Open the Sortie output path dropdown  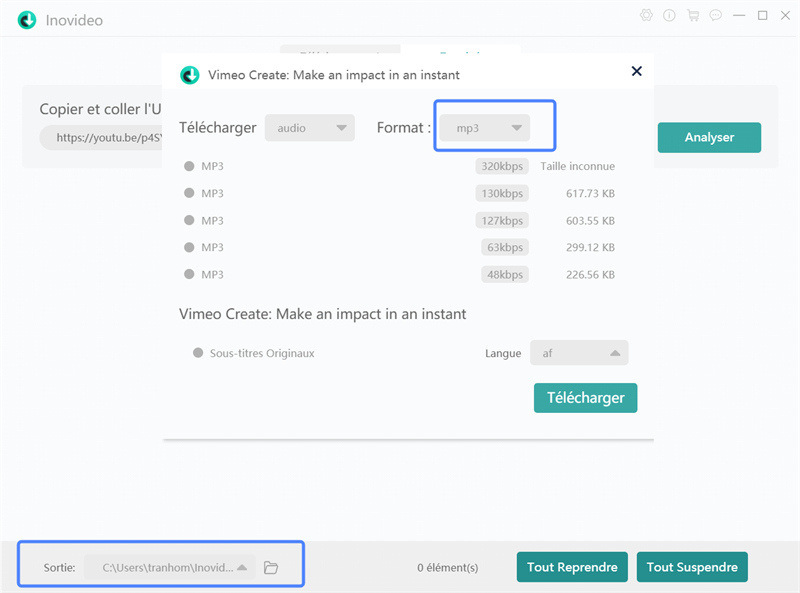coord(169,567)
